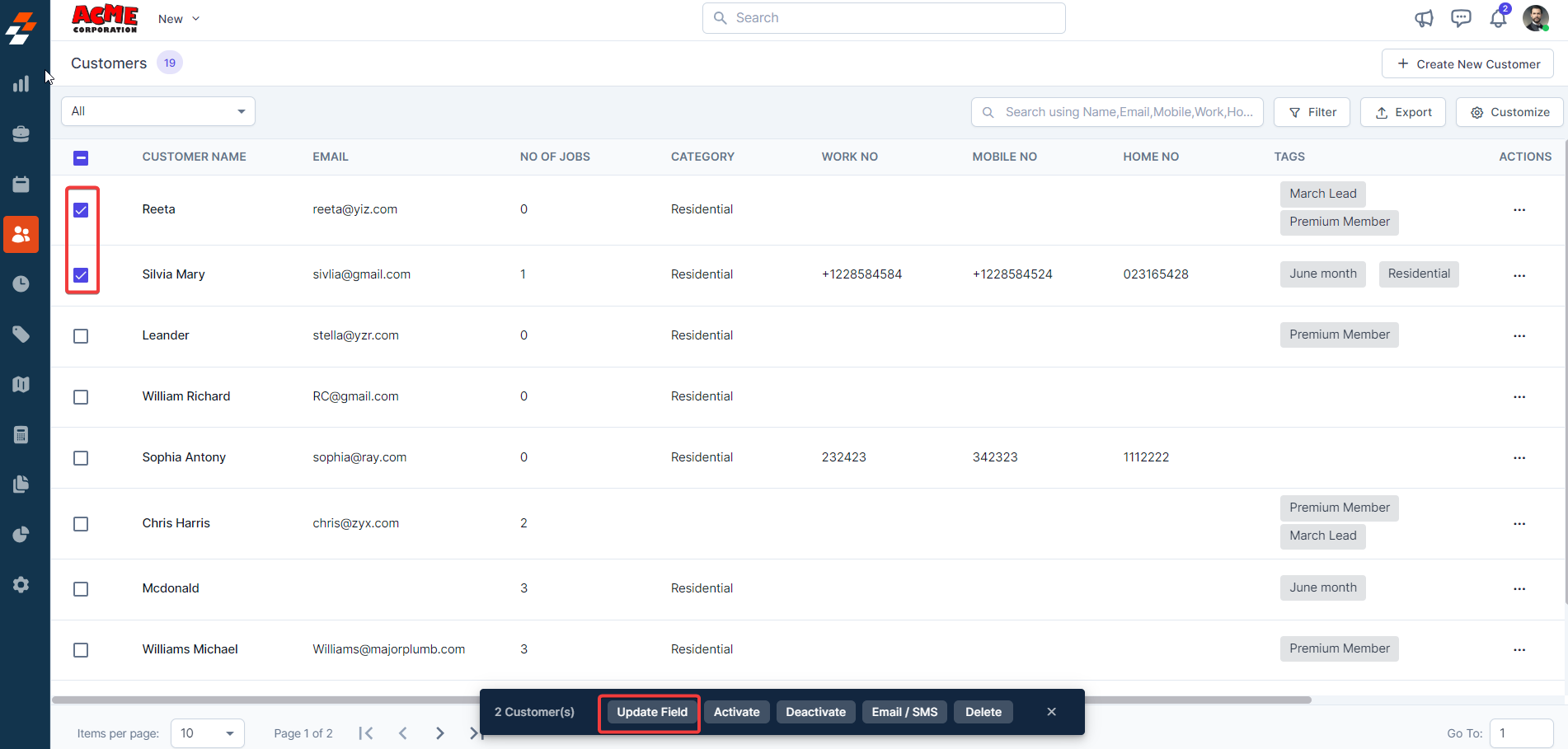Open the notifications bell icon
1568x749 pixels.
pyautogui.click(x=1498, y=18)
